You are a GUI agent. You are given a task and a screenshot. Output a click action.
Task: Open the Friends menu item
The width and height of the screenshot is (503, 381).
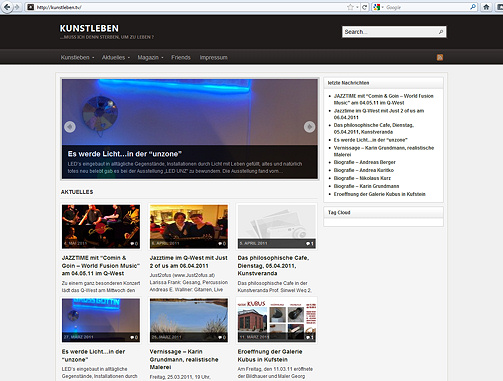181,57
